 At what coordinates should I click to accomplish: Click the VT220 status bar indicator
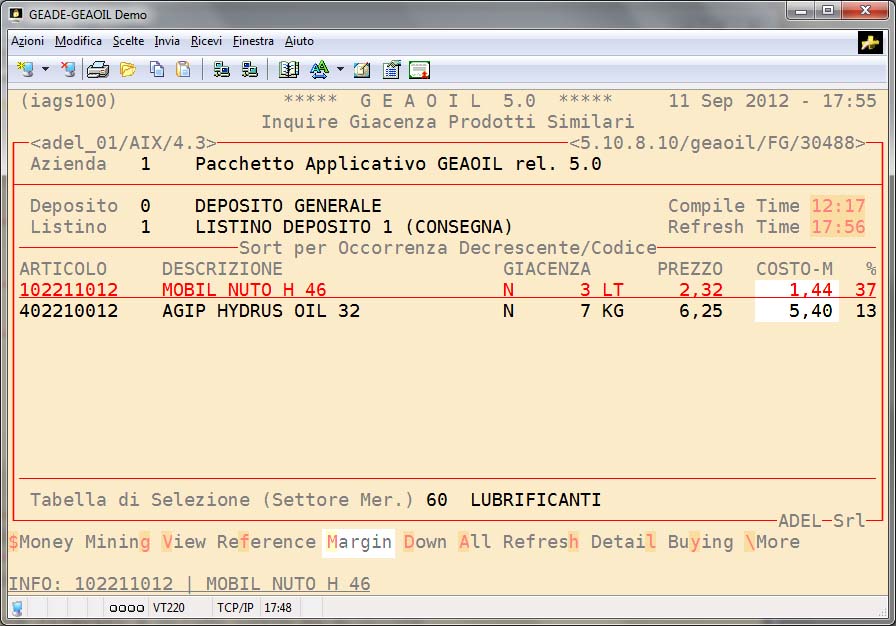pos(169,607)
